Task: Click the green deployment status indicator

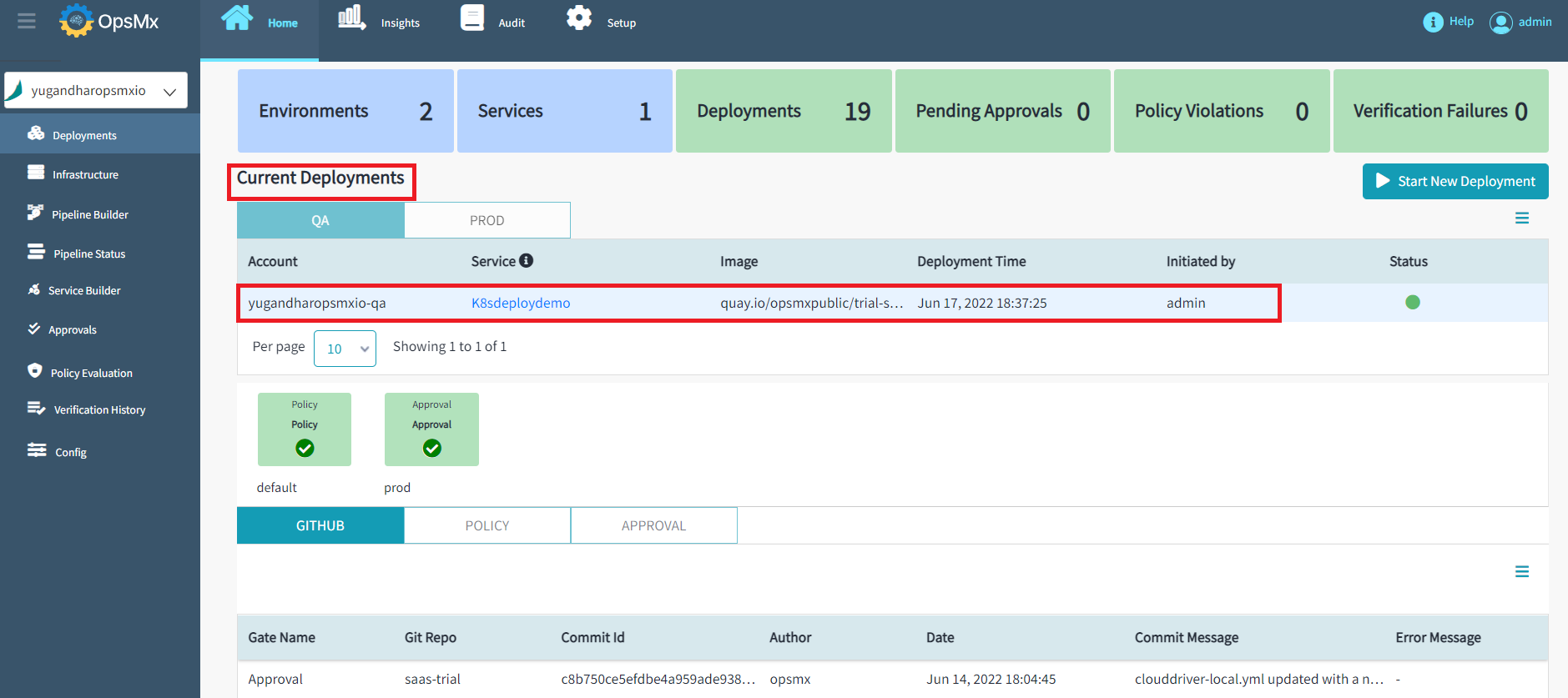Action: click(1413, 303)
